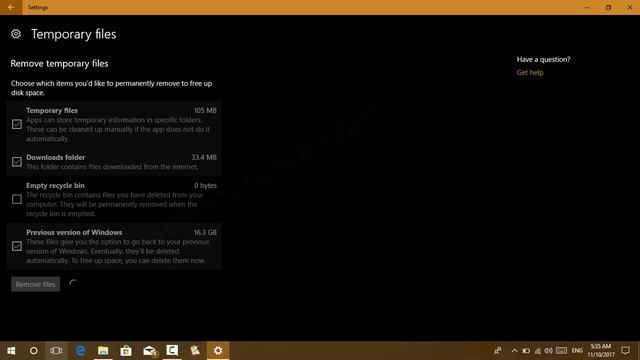Open the Windows Start menu

[11, 351]
